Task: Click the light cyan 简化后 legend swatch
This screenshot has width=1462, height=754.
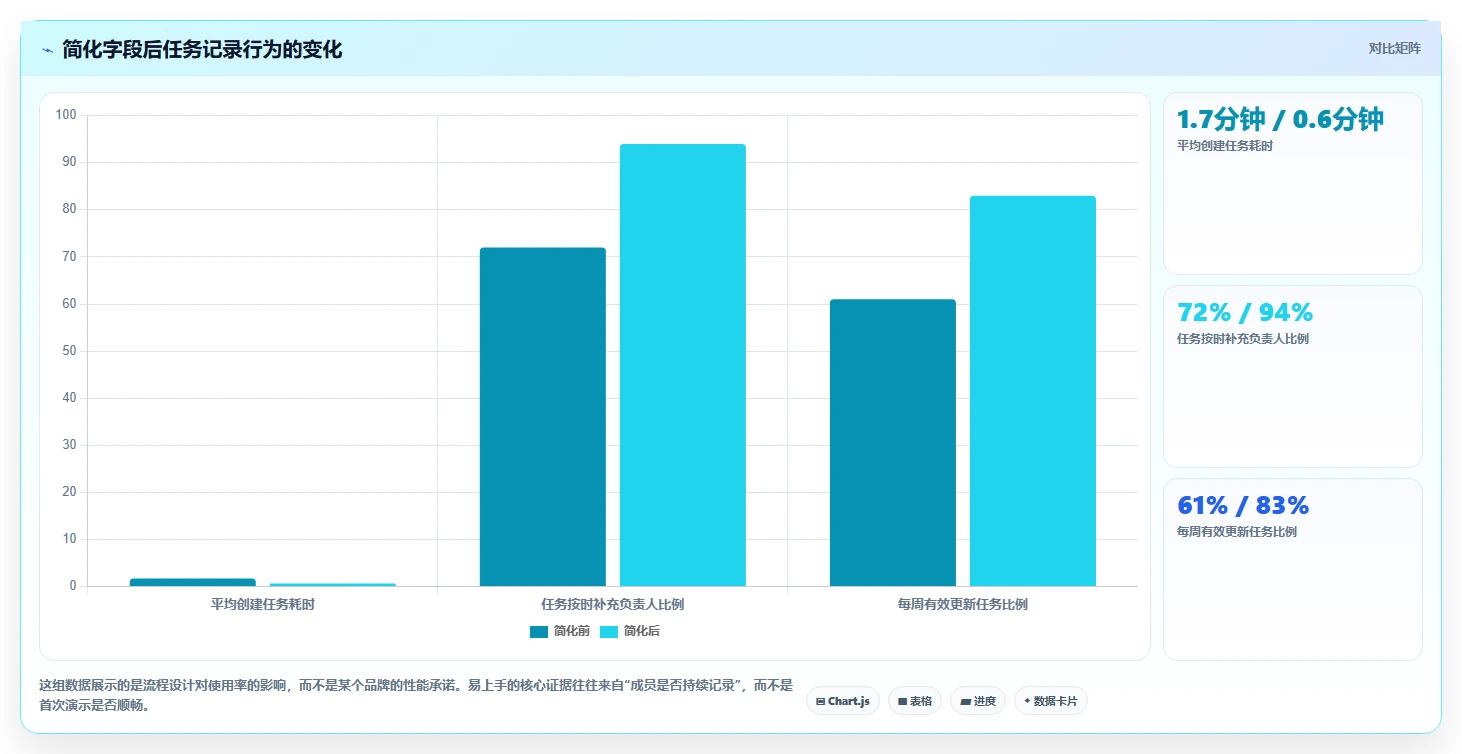Action: pyautogui.click(x=609, y=631)
